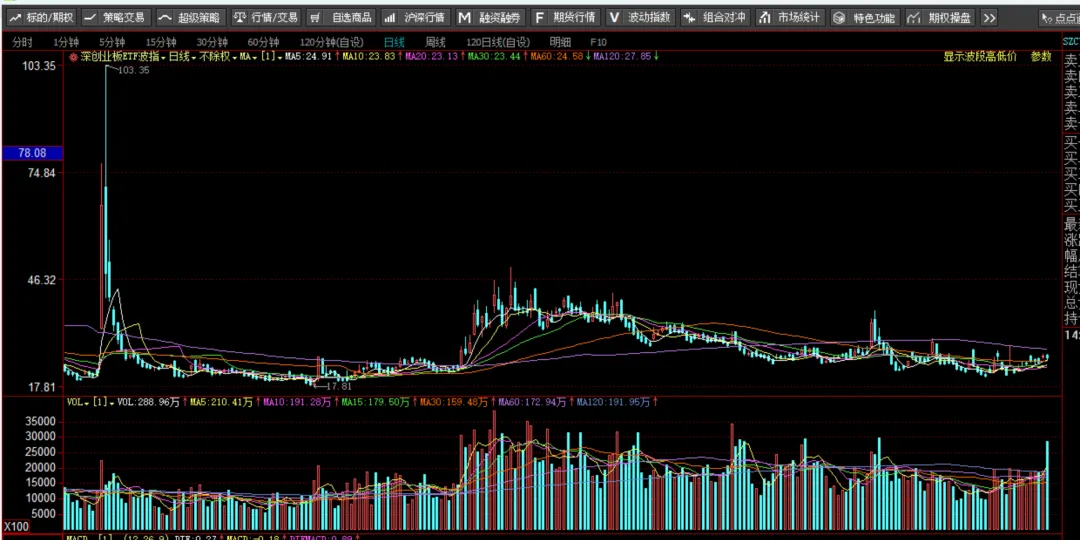1080x540 pixels.
Task: Open the [1] dropdown beside VOL
Action: click(103, 402)
